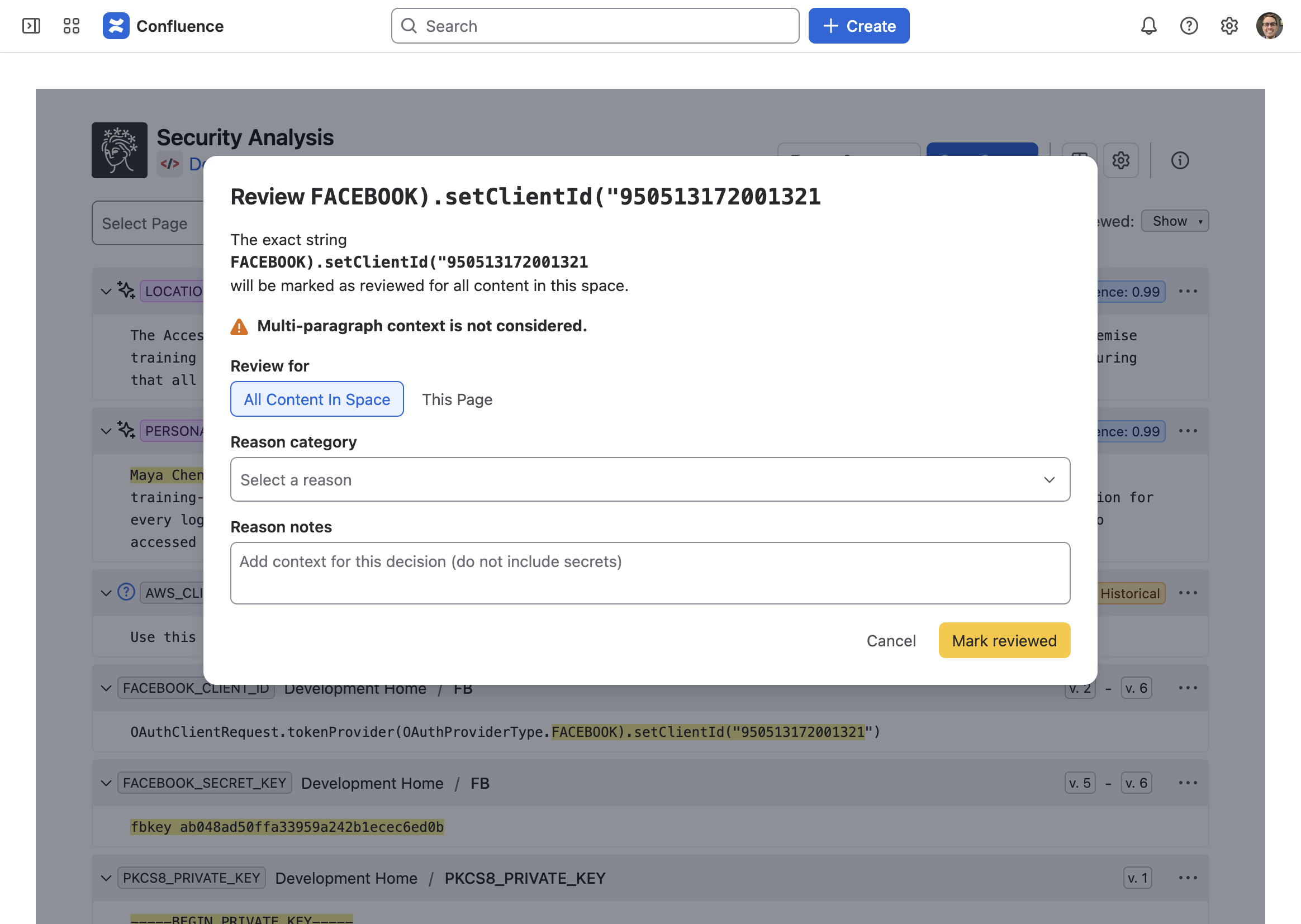1301x924 pixels.
Task: Open the Select Page dropdown
Action: 148,223
